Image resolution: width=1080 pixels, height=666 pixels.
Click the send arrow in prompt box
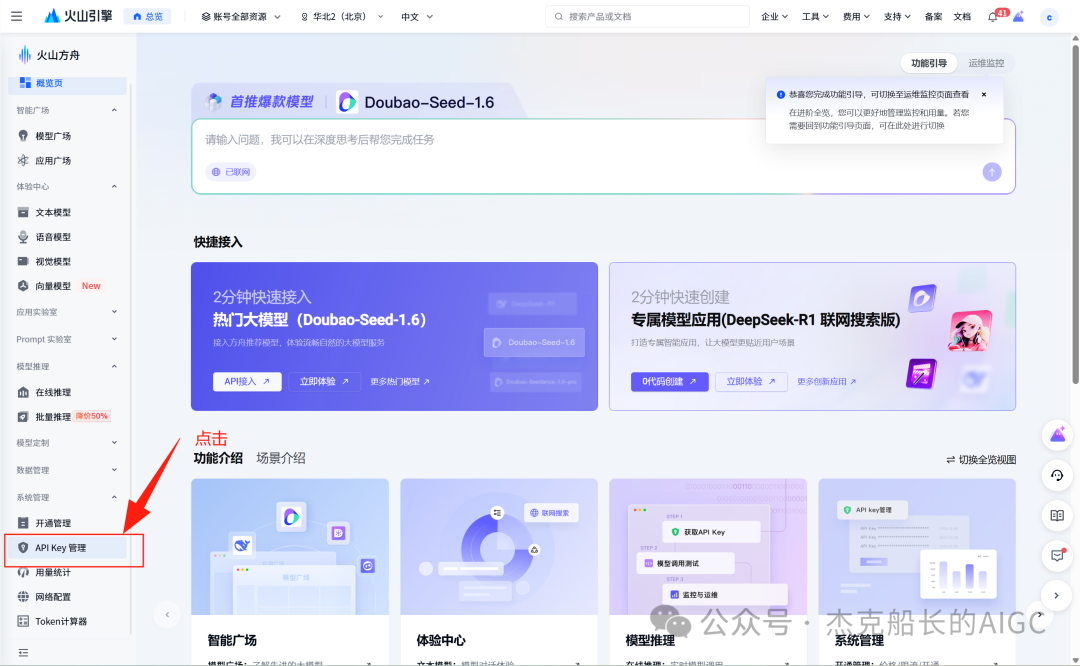[x=992, y=172]
